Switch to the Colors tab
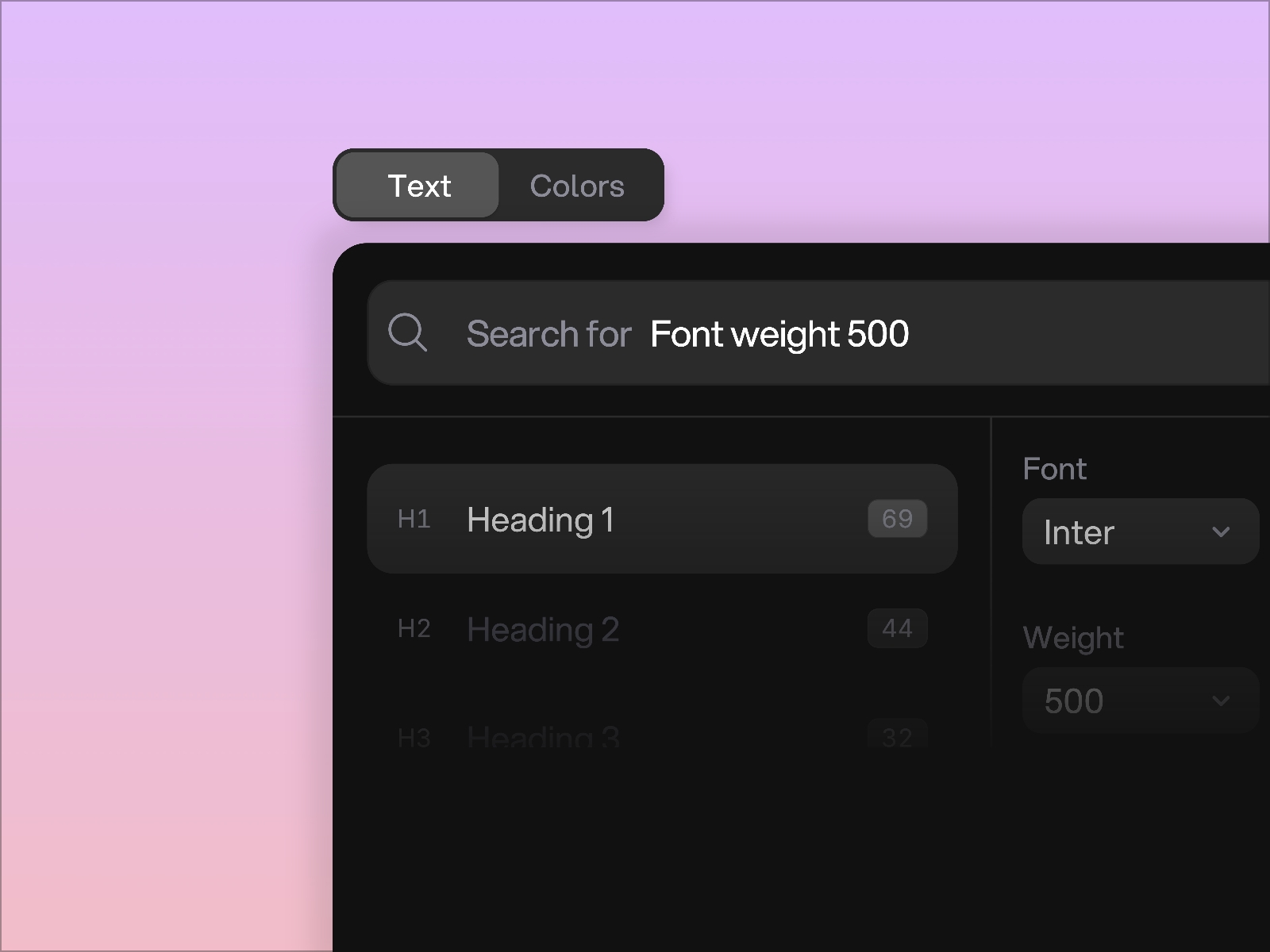This screenshot has height=952, width=1270. (577, 186)
